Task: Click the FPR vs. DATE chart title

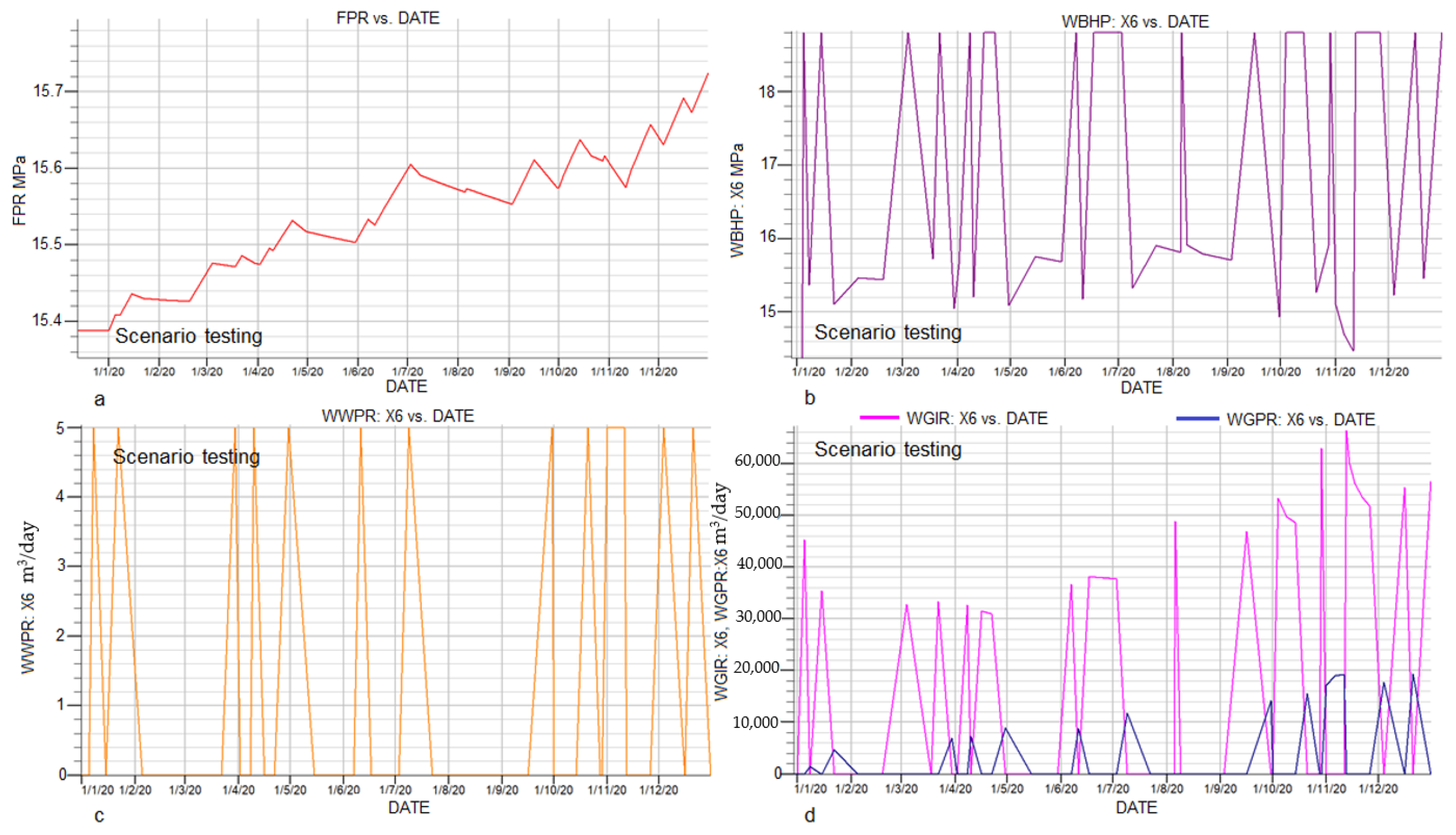Action: click(x=388, y=18)
